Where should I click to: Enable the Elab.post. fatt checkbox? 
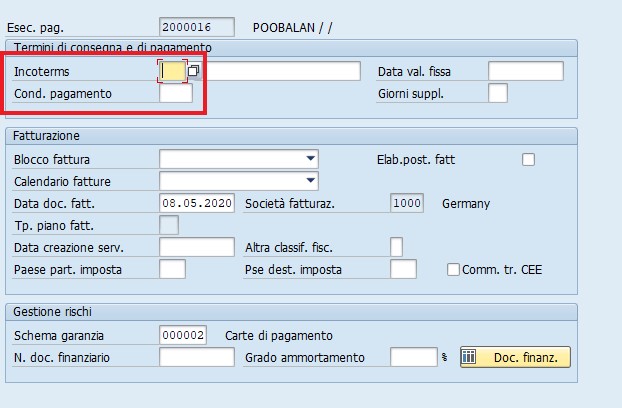point(528,159)
